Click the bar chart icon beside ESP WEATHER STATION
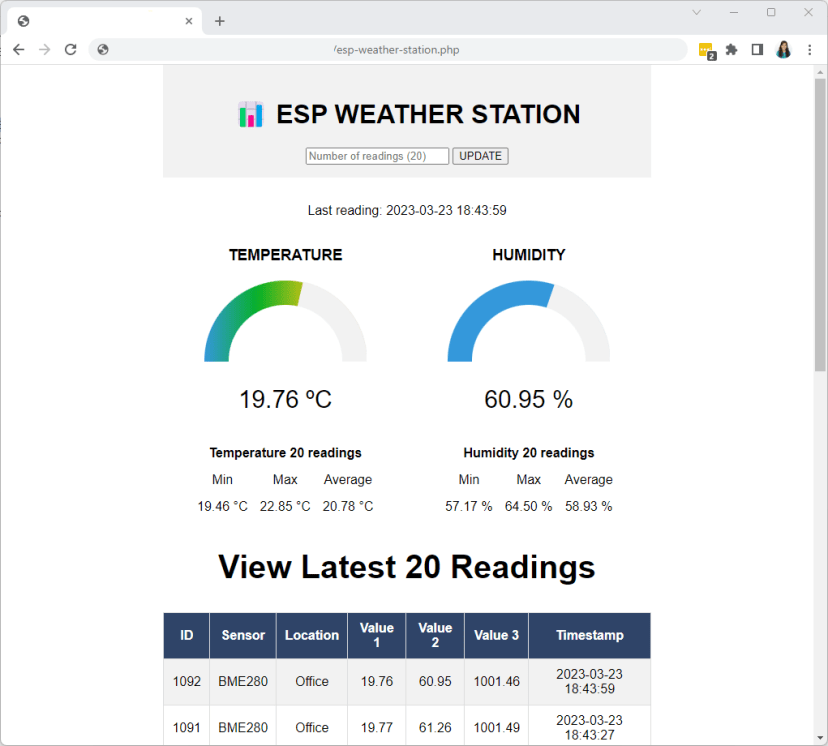Image resolution: width=828 pixels, height=746 pixels. pos(249,114)
